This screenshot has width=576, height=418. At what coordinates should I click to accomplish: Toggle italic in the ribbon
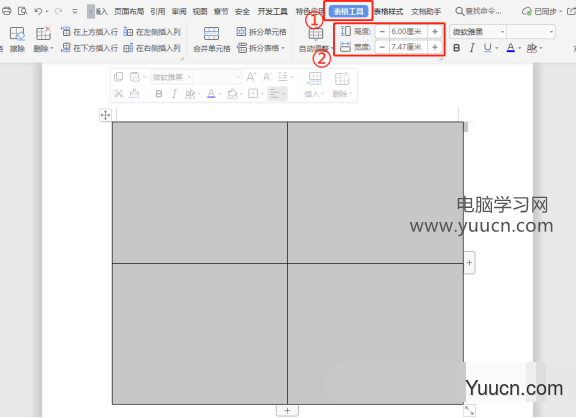[x=472, y=48]
